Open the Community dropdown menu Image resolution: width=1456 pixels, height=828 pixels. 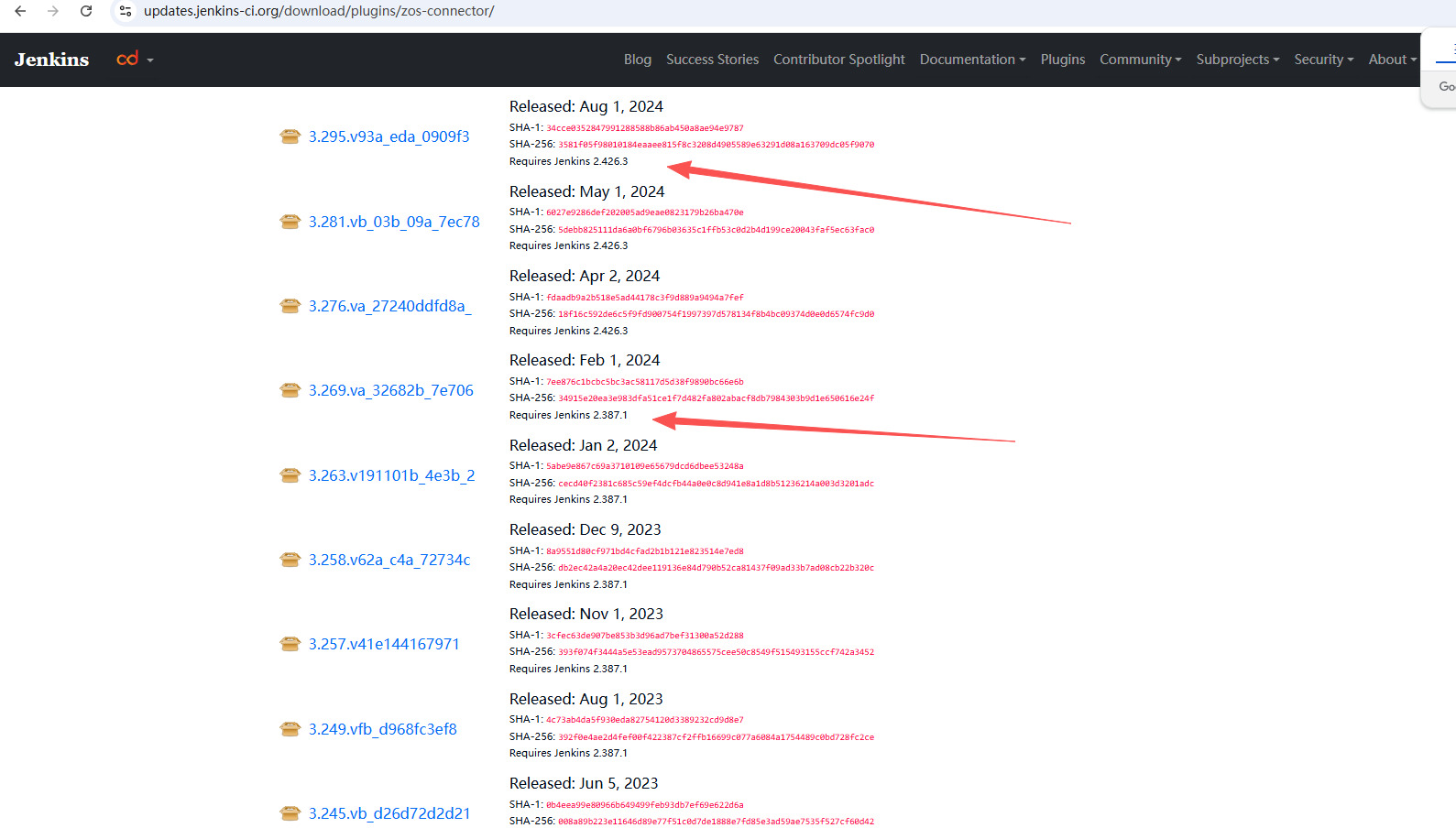(x=1141, y=60)
